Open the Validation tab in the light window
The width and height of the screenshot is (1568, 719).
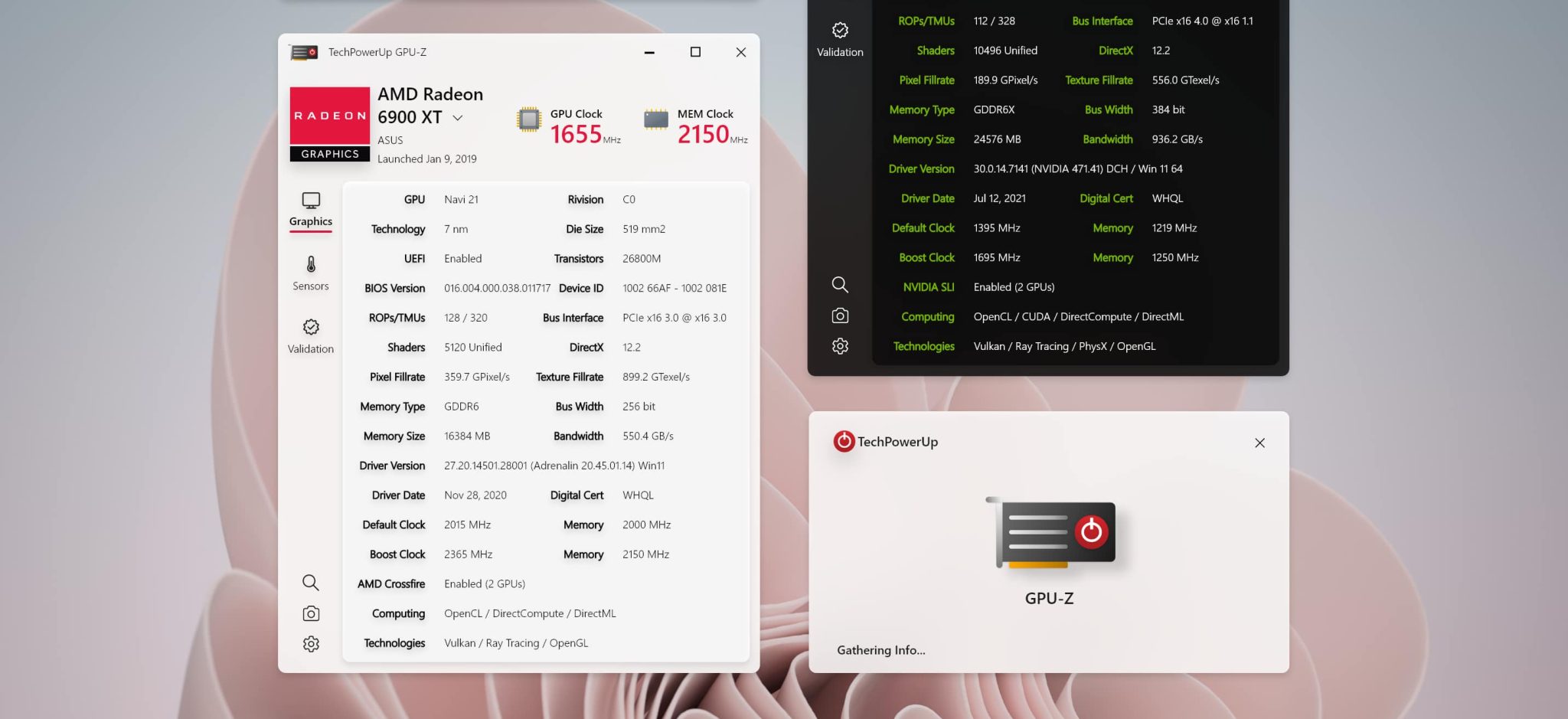(310, 335)
